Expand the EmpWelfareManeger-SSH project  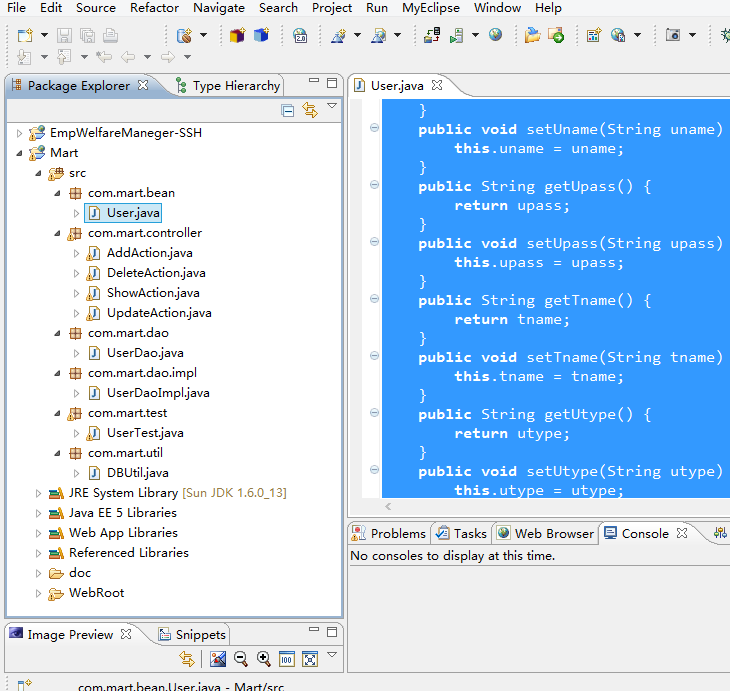19,133
